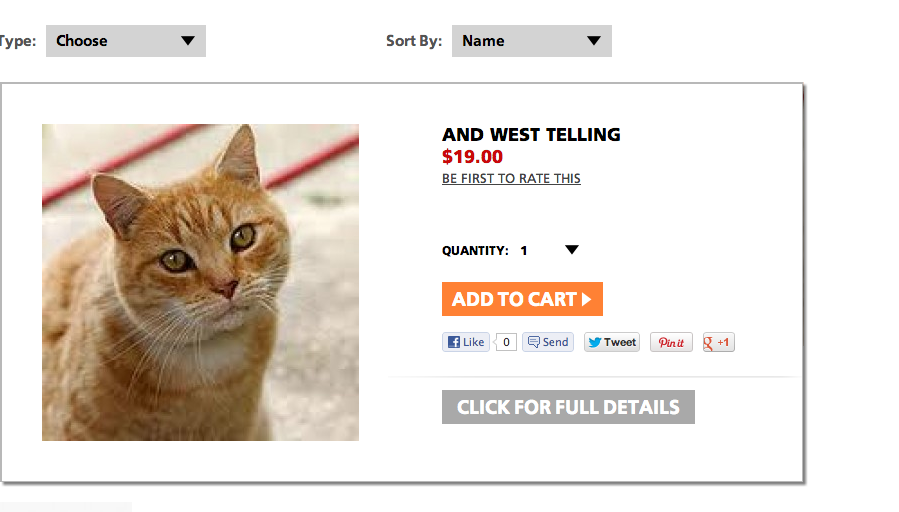
Task: Click the orange cat product image
Action: [200, 282]
